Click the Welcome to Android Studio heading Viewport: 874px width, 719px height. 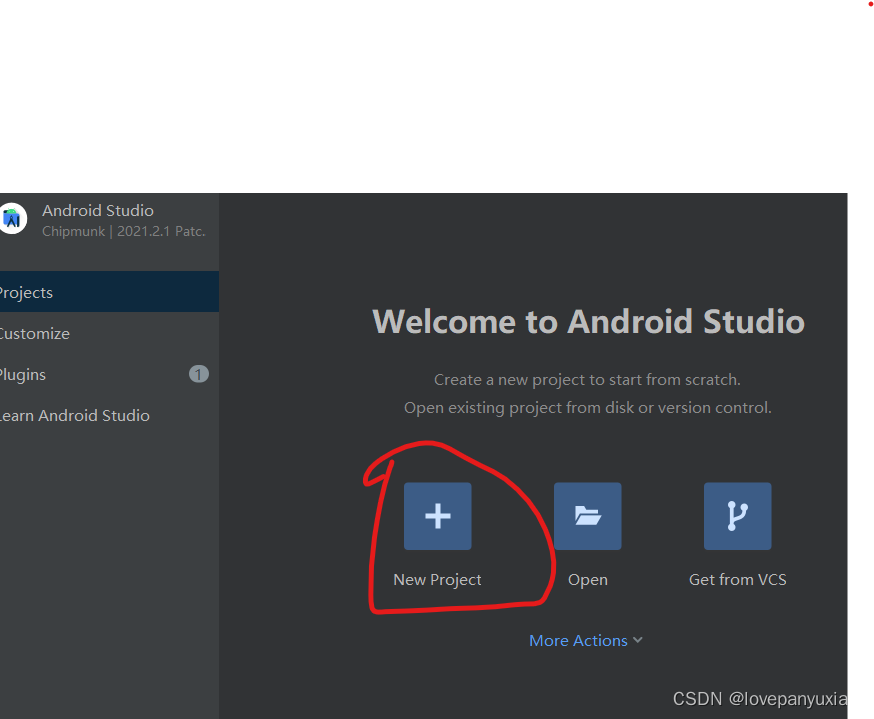[589, 322]
